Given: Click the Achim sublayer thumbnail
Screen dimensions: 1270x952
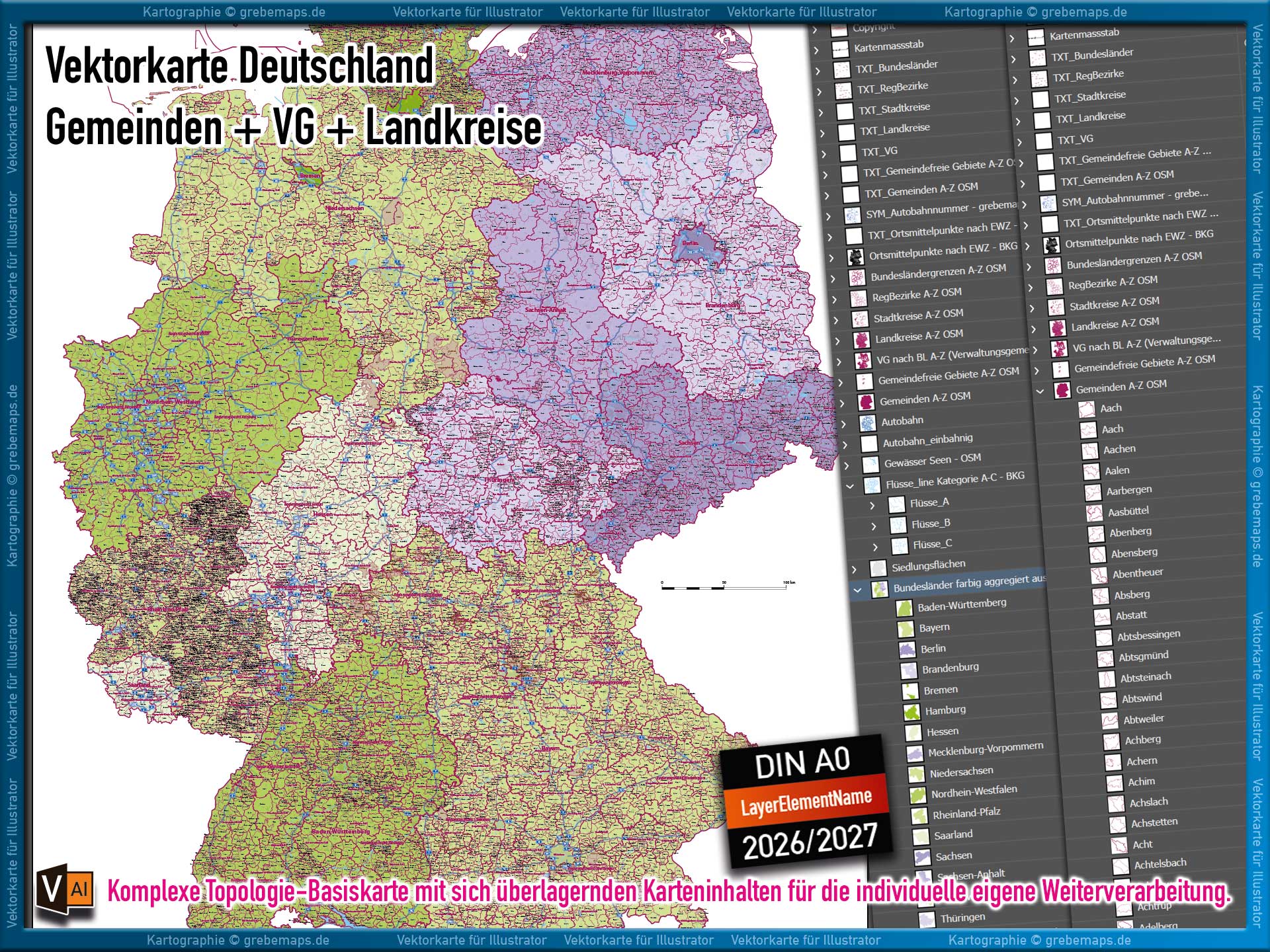Looking at the screenshot, I should pos(1115,783).
